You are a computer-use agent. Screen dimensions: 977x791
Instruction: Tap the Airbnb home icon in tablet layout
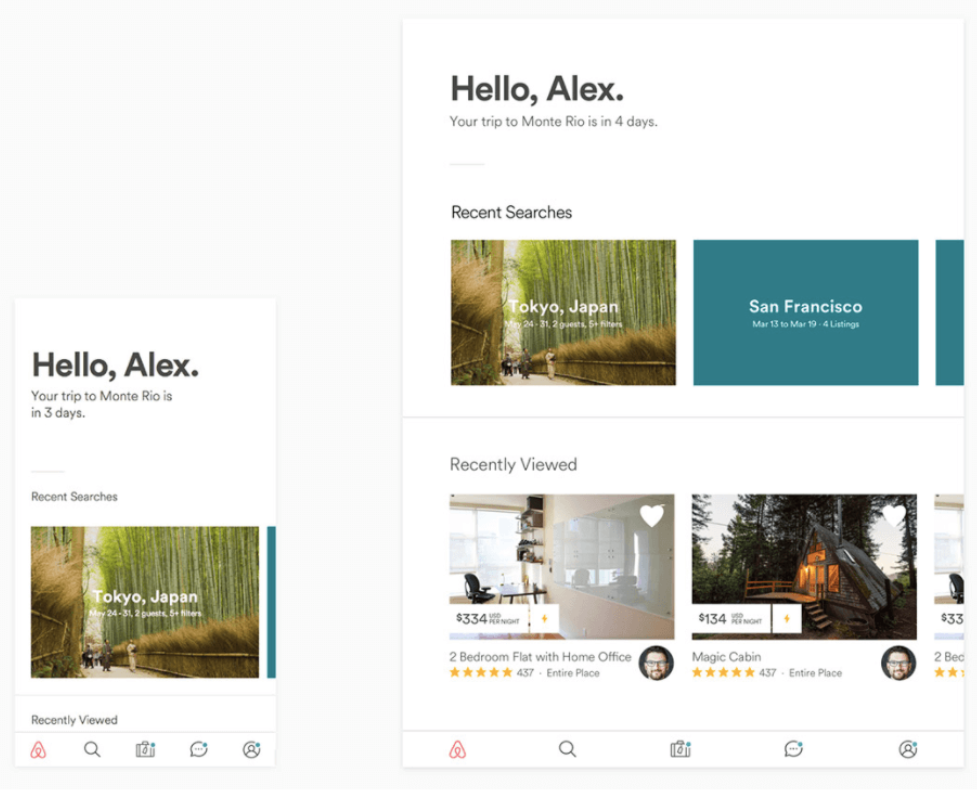[x=457, y=749]
